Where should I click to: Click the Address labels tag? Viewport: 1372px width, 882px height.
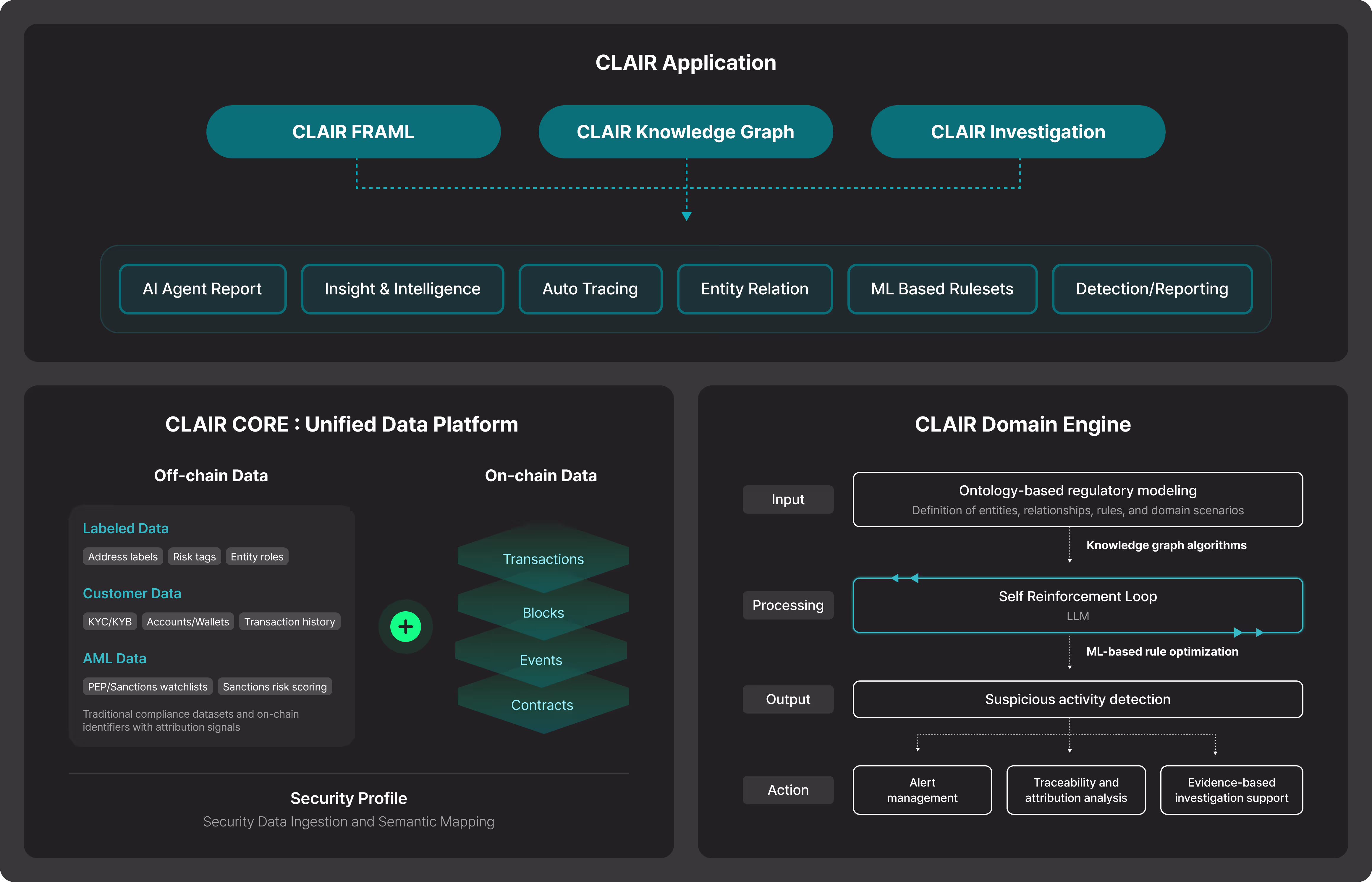(123, 557)
